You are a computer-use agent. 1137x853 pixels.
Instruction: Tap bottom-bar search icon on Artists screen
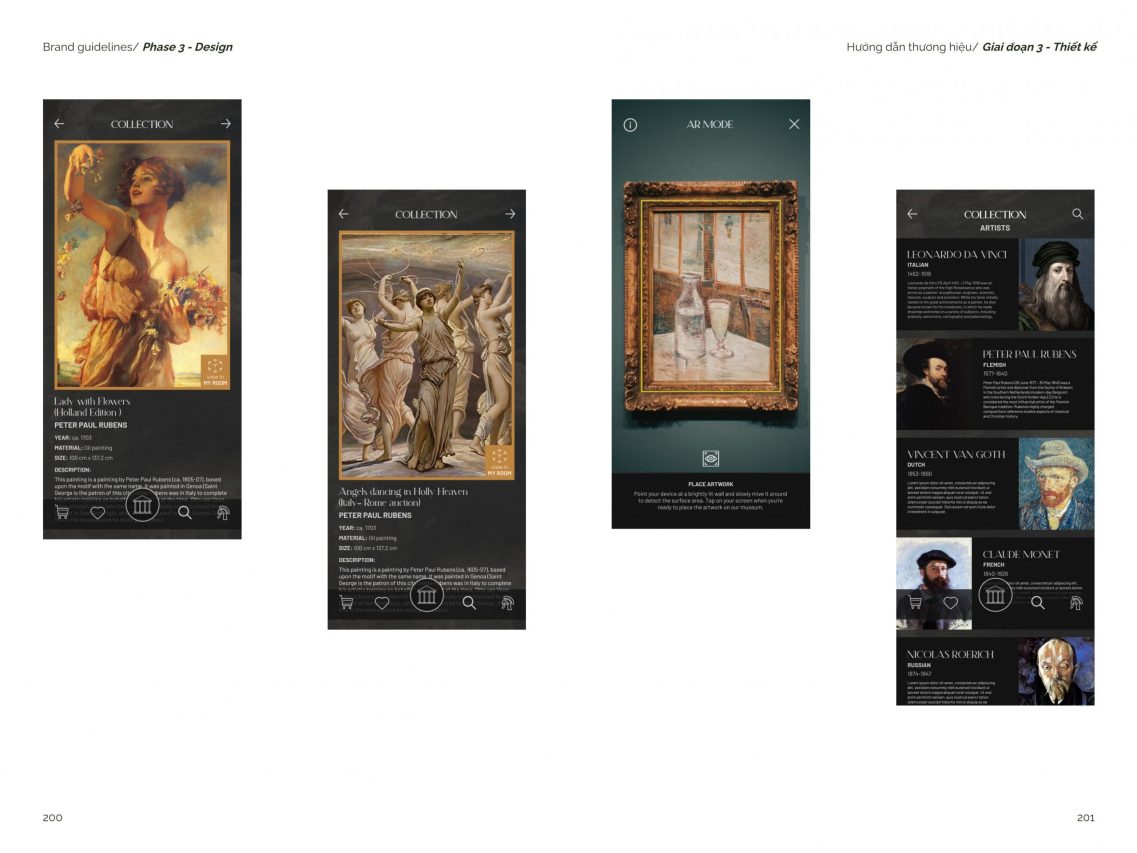(1038, 602)
